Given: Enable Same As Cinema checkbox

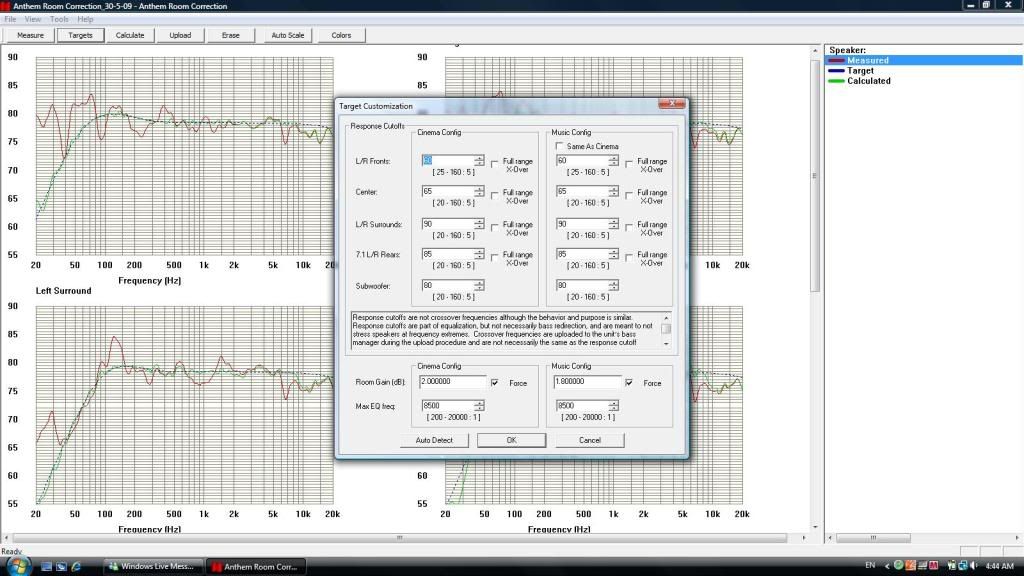Looking at the screenshot, I should (x=560, y=146).
